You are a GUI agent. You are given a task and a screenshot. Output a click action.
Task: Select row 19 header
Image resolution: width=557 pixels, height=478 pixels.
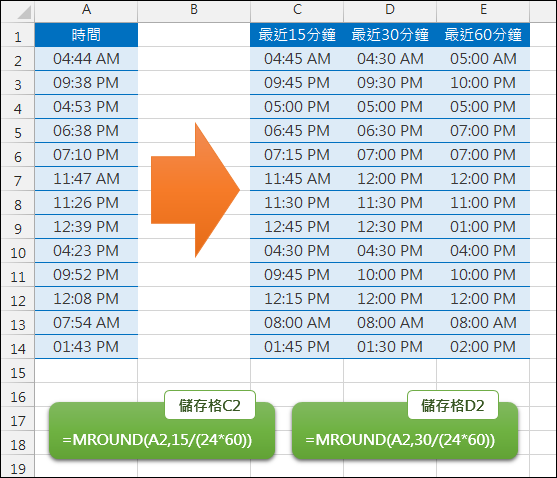point(18,467)
